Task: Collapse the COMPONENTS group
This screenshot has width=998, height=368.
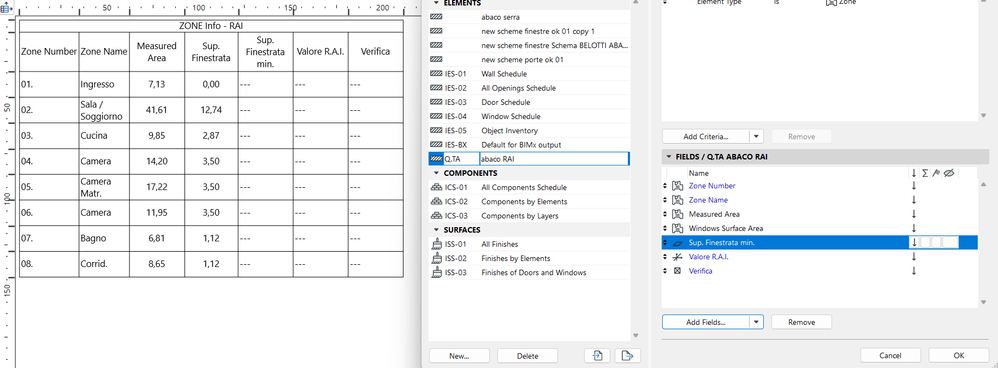Action: [435, 173]
